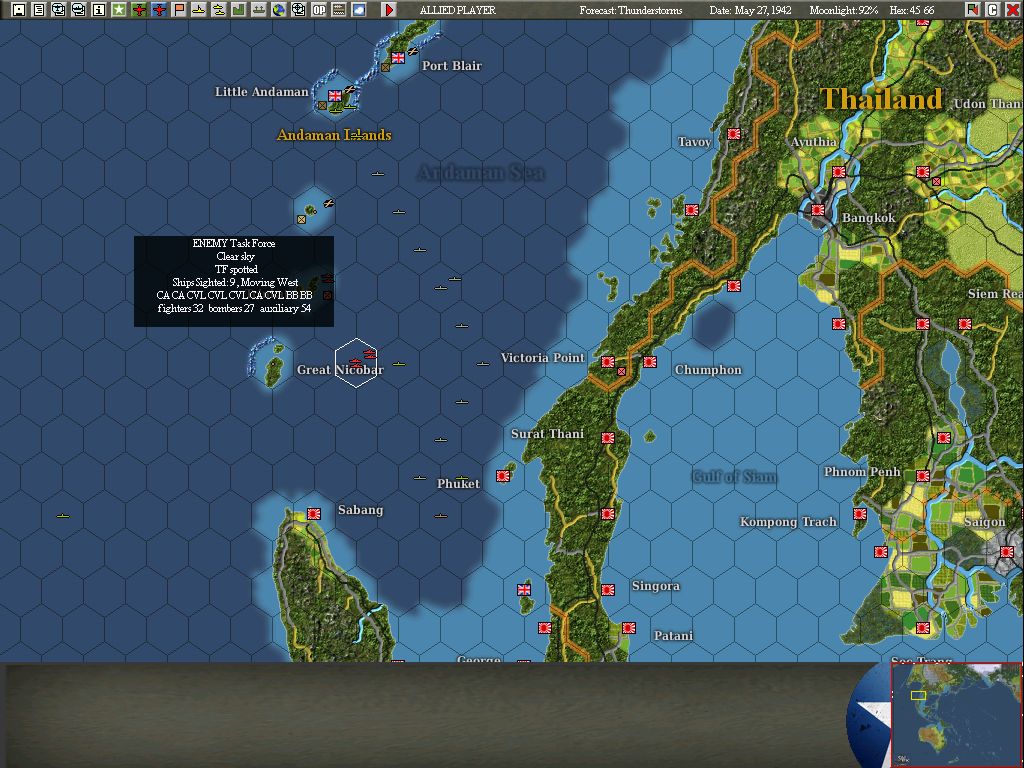Viewport: 1024px width, 768px height.
Task: Select the Japanese base at Surat Thani
Action: tap(608, 438)
